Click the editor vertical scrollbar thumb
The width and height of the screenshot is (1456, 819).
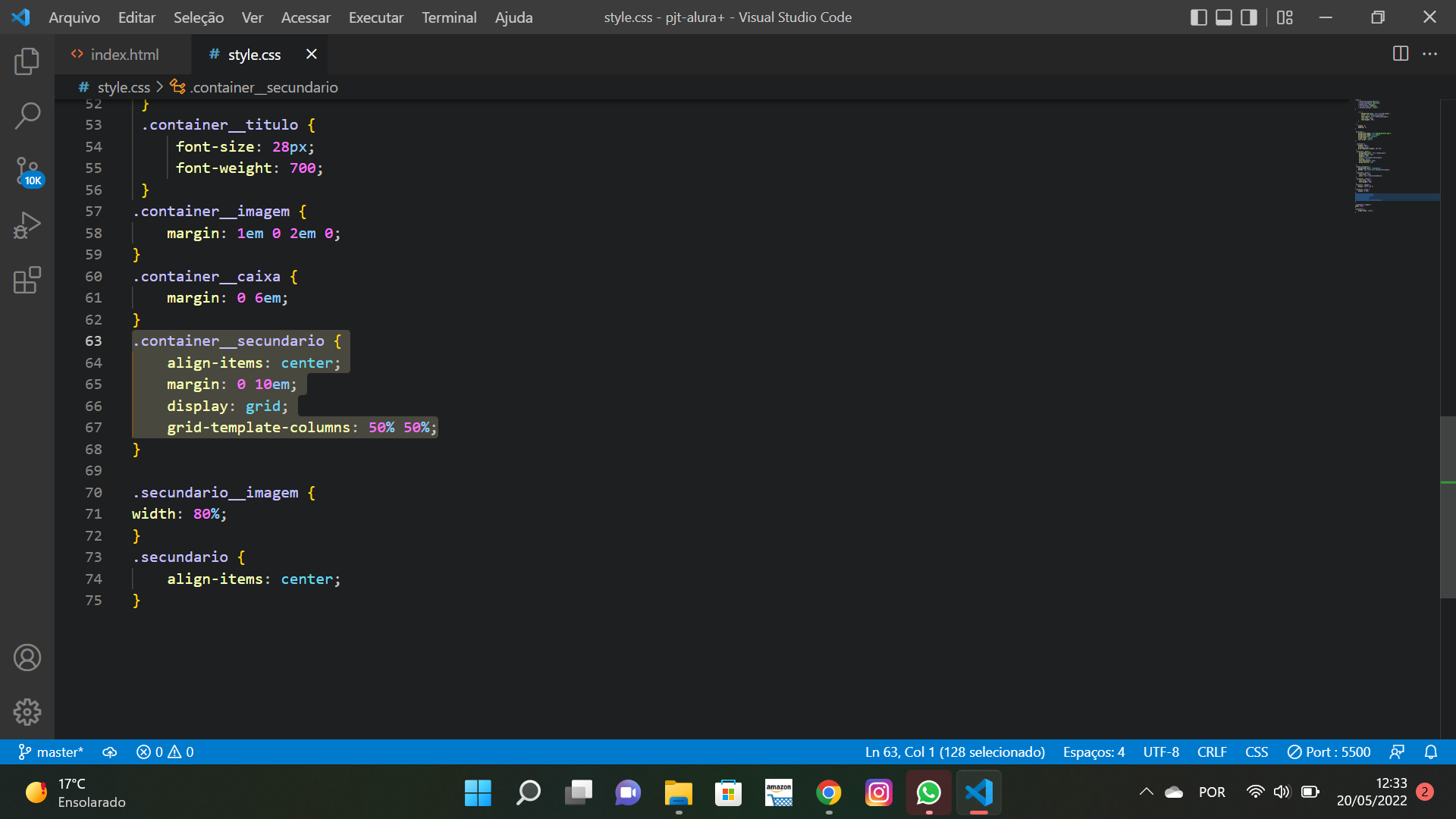pos(1448,507)
